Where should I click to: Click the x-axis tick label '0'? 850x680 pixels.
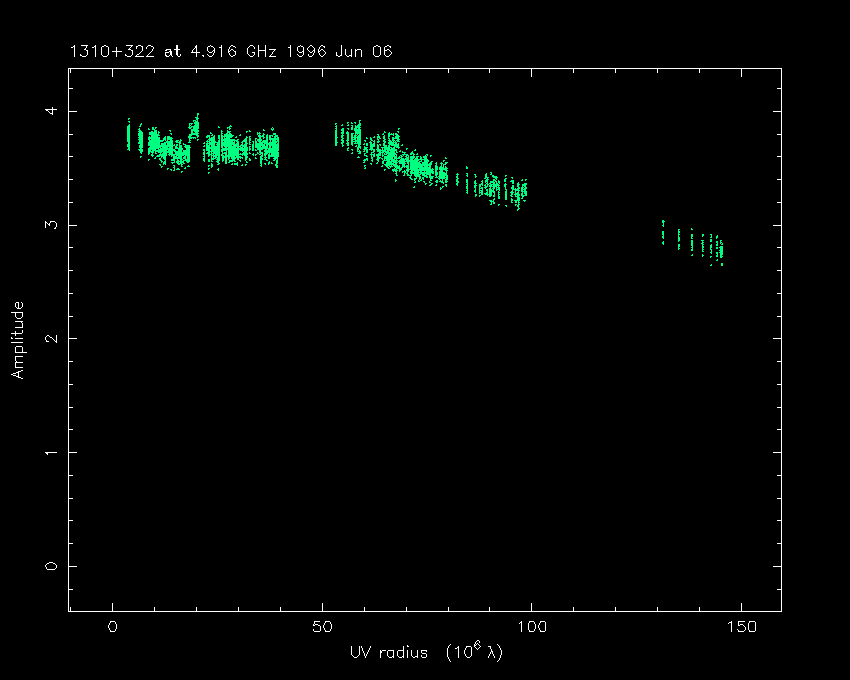click(113, 627)
